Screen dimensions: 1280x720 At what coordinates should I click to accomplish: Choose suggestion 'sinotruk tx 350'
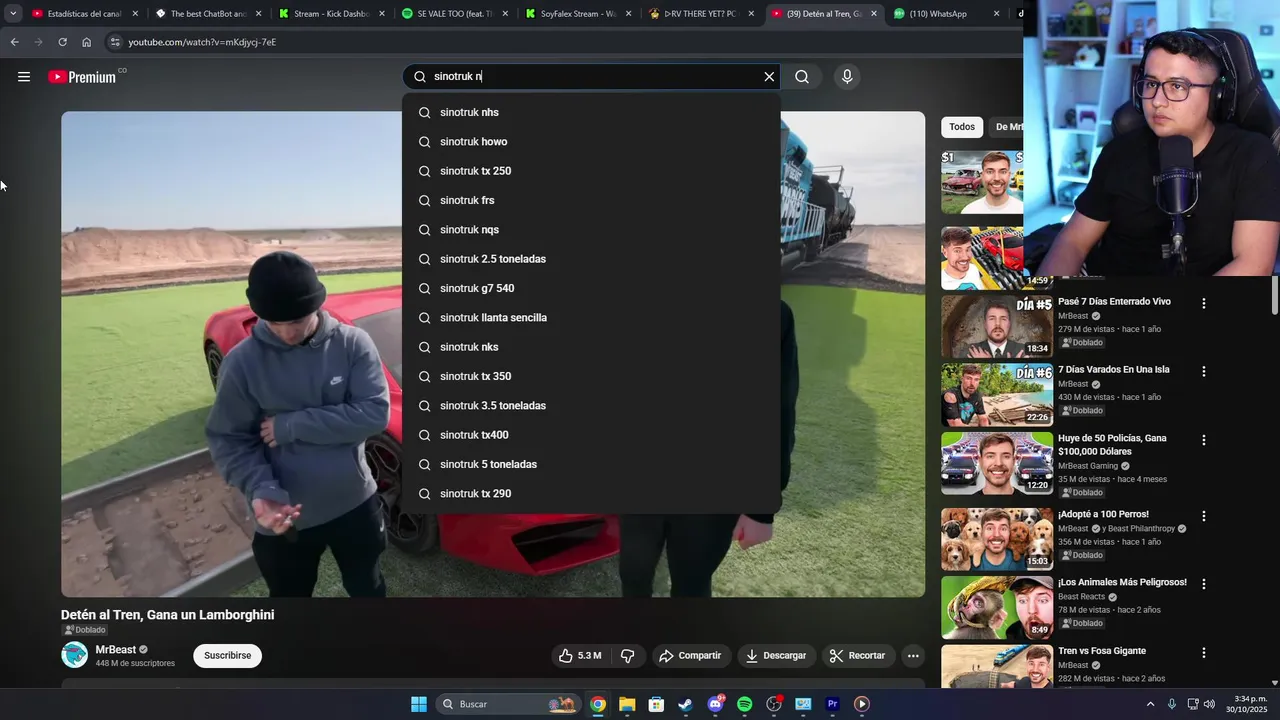click(x=592, y=376)
